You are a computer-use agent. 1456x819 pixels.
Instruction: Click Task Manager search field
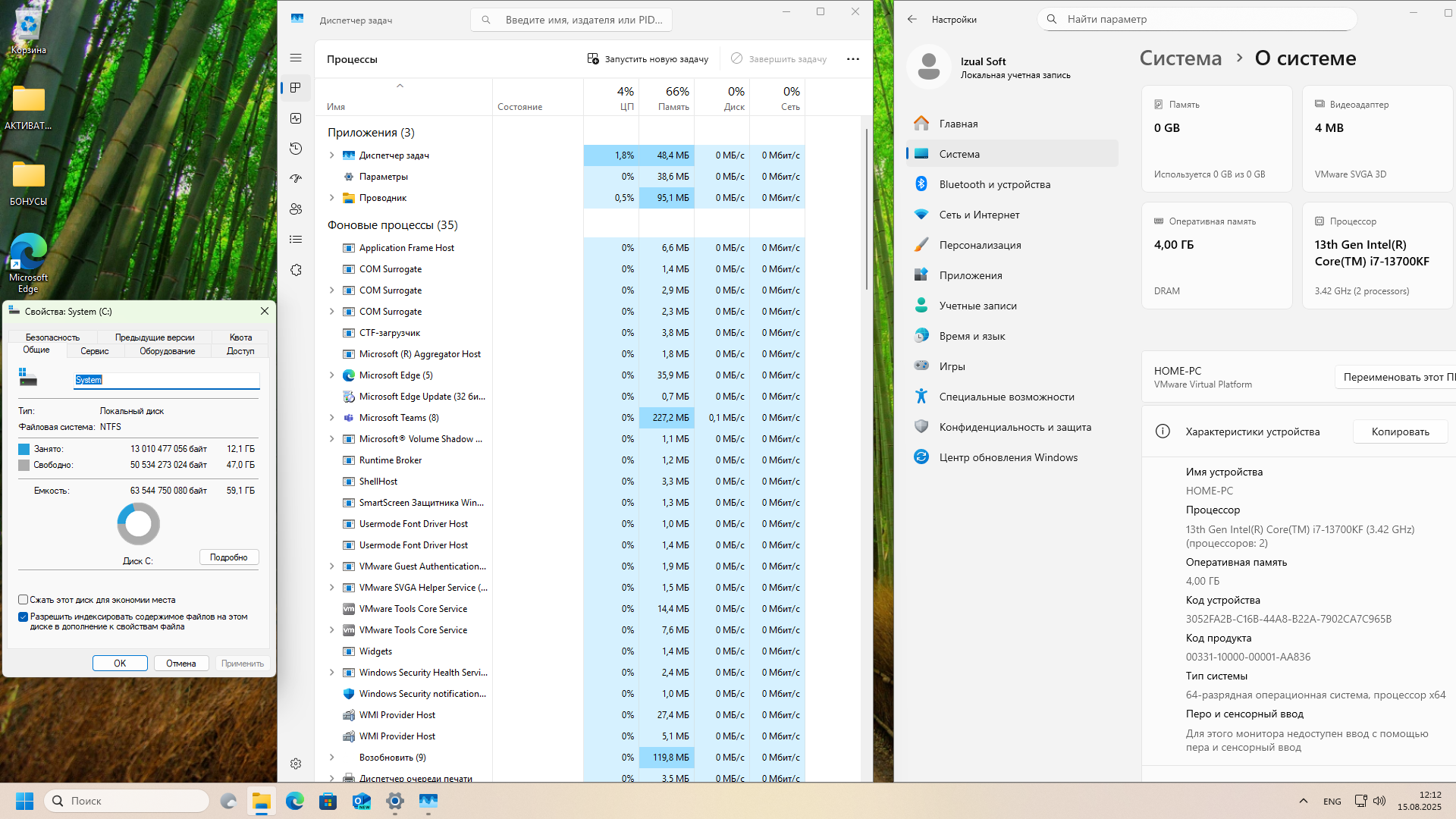point(571,20)
